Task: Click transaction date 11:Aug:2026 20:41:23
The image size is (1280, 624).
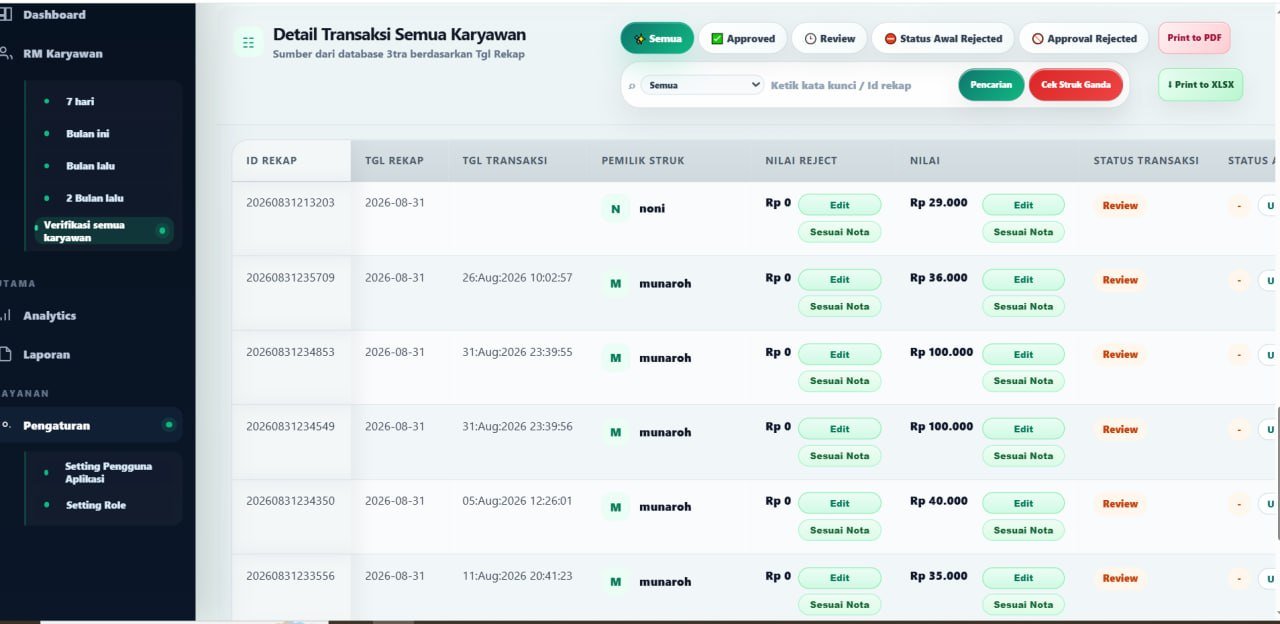Action: [x=517, y=576]
